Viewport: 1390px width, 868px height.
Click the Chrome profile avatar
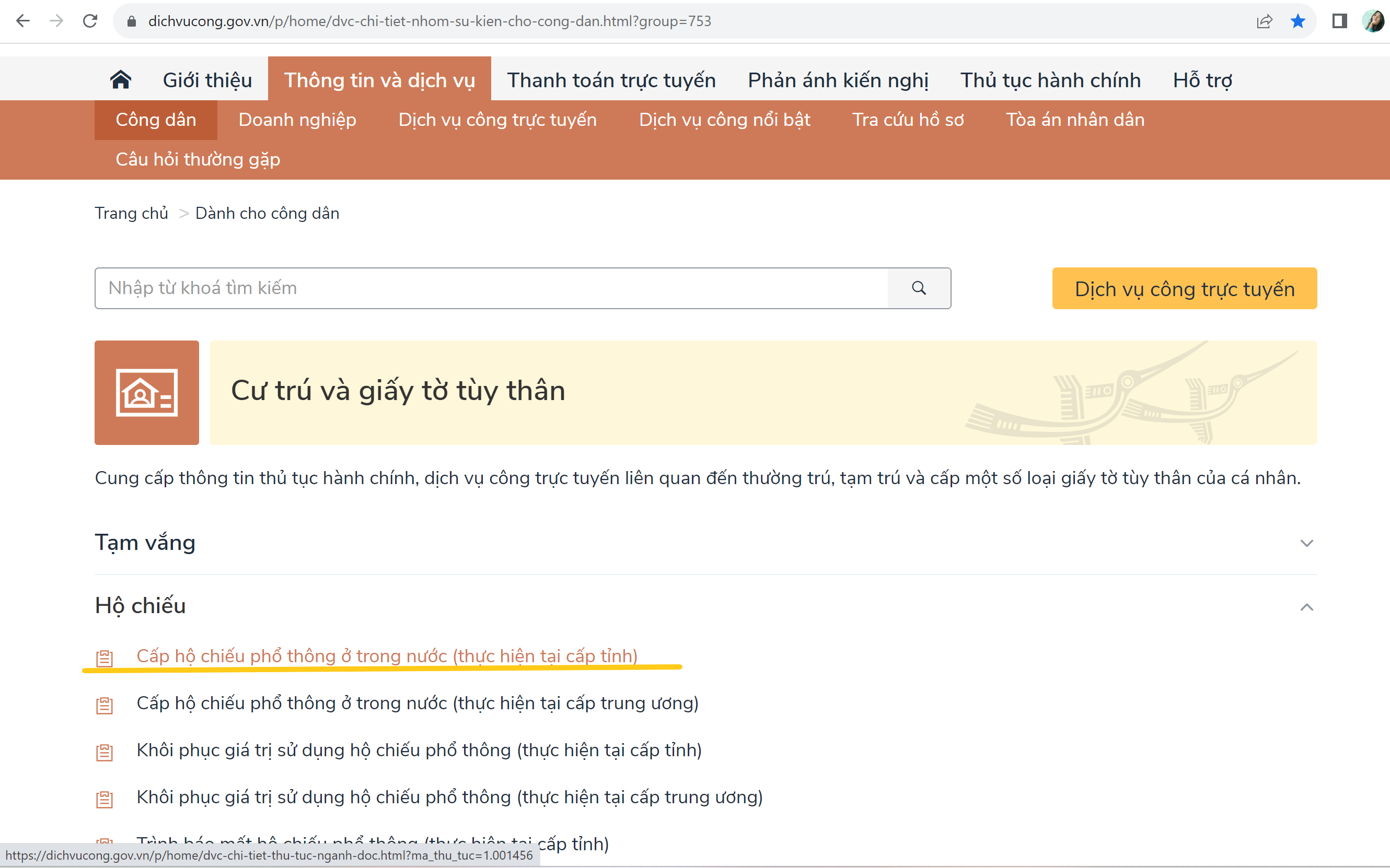pos(1373,21)
